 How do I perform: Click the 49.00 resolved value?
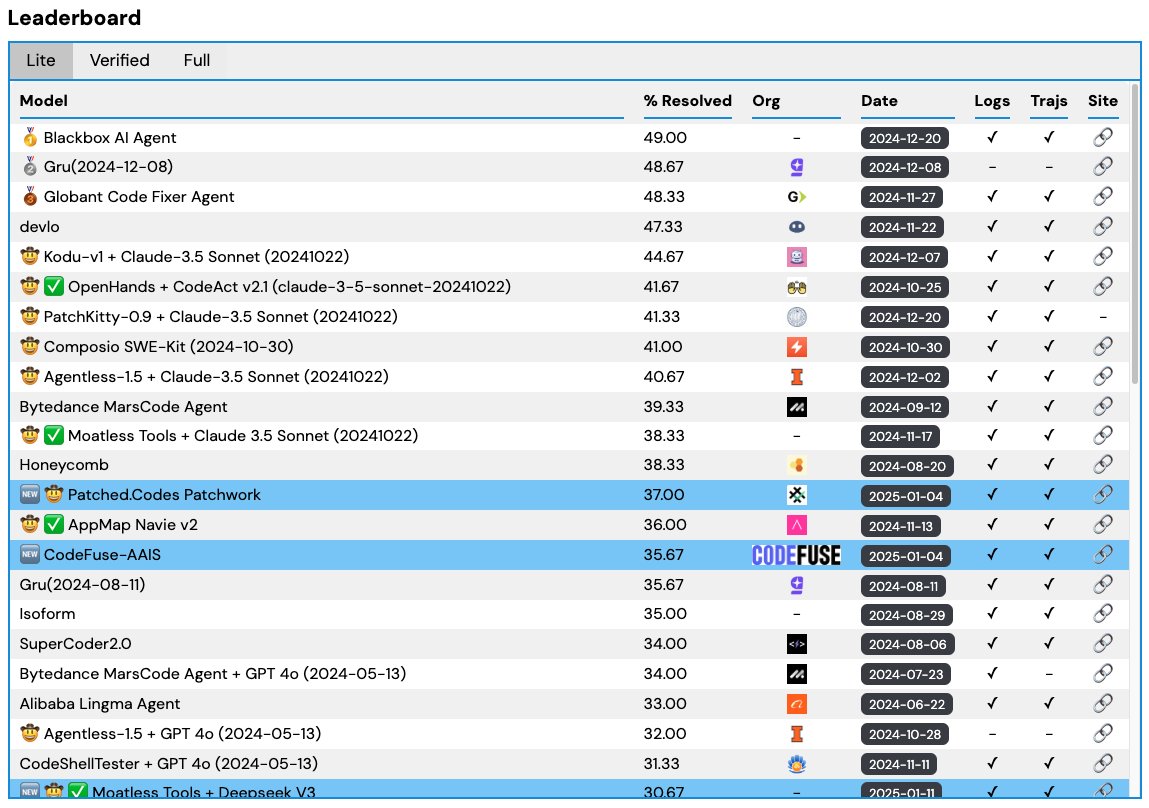pos(665,138)
